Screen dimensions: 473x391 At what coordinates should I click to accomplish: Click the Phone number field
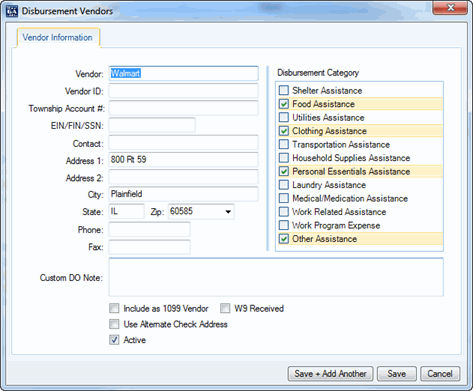tap(150, 229)
